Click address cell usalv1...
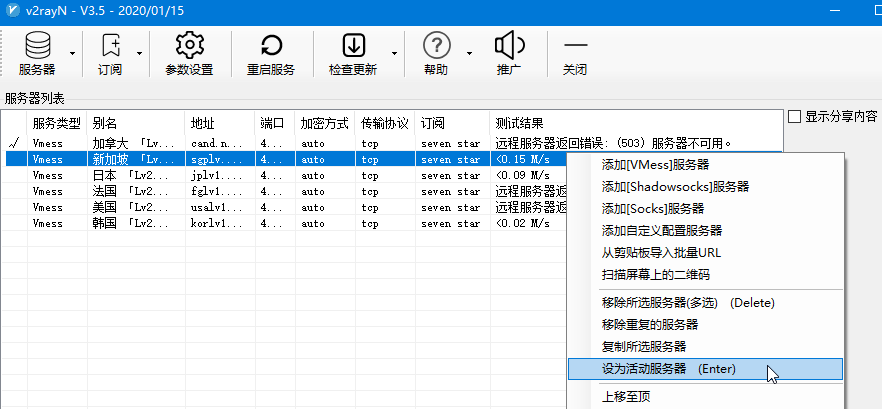Image resolution: width=882 pixels, height=409 pixels. tap(217, 207)
